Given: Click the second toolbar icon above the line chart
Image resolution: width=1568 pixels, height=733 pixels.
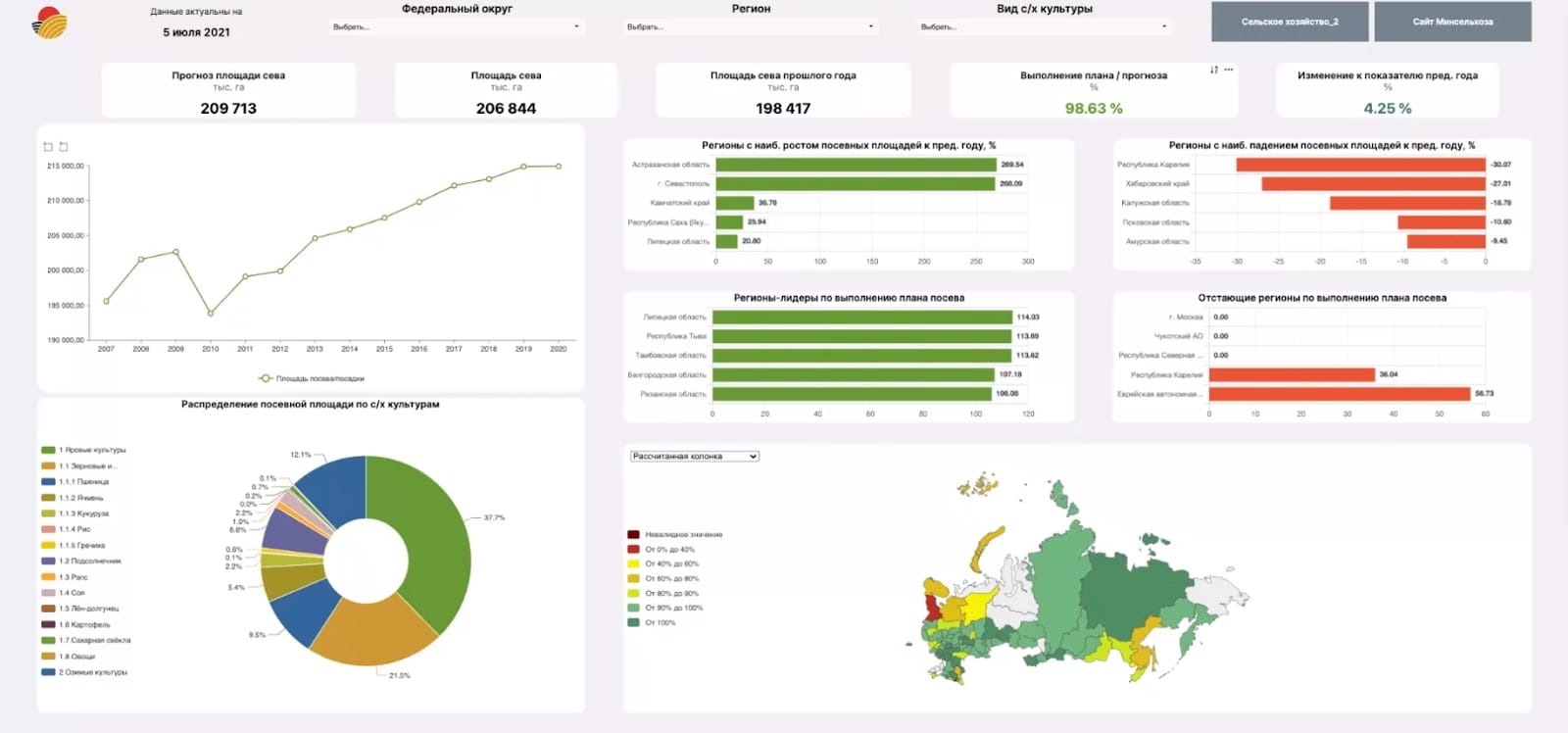Looking at the screenshot, I should (x=64, y=147).
